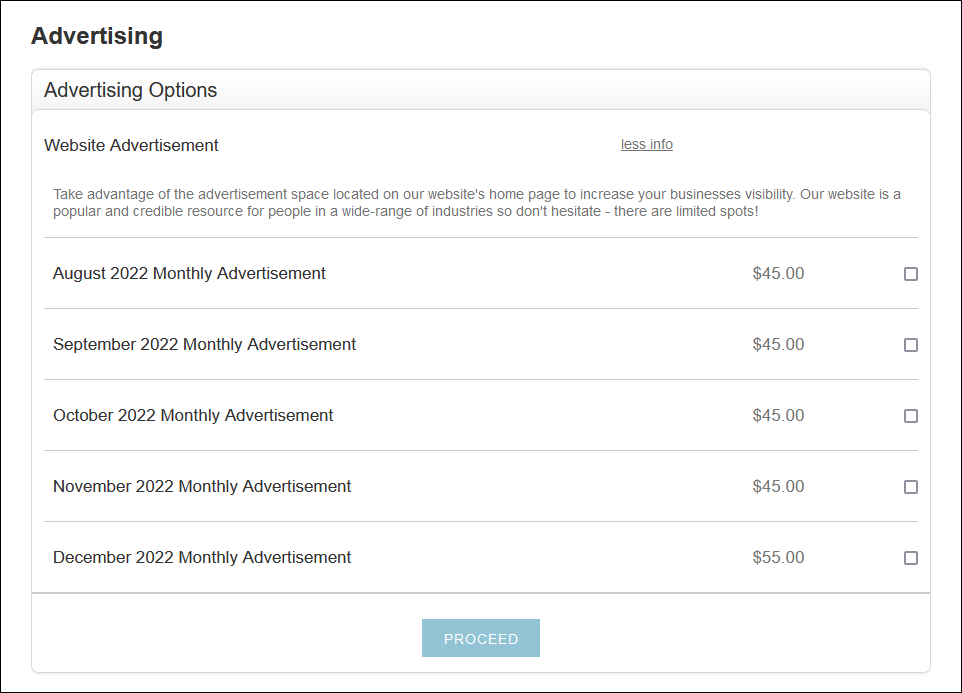Enable the October 2022 advertisement checkbox

[x=911, y=416]
